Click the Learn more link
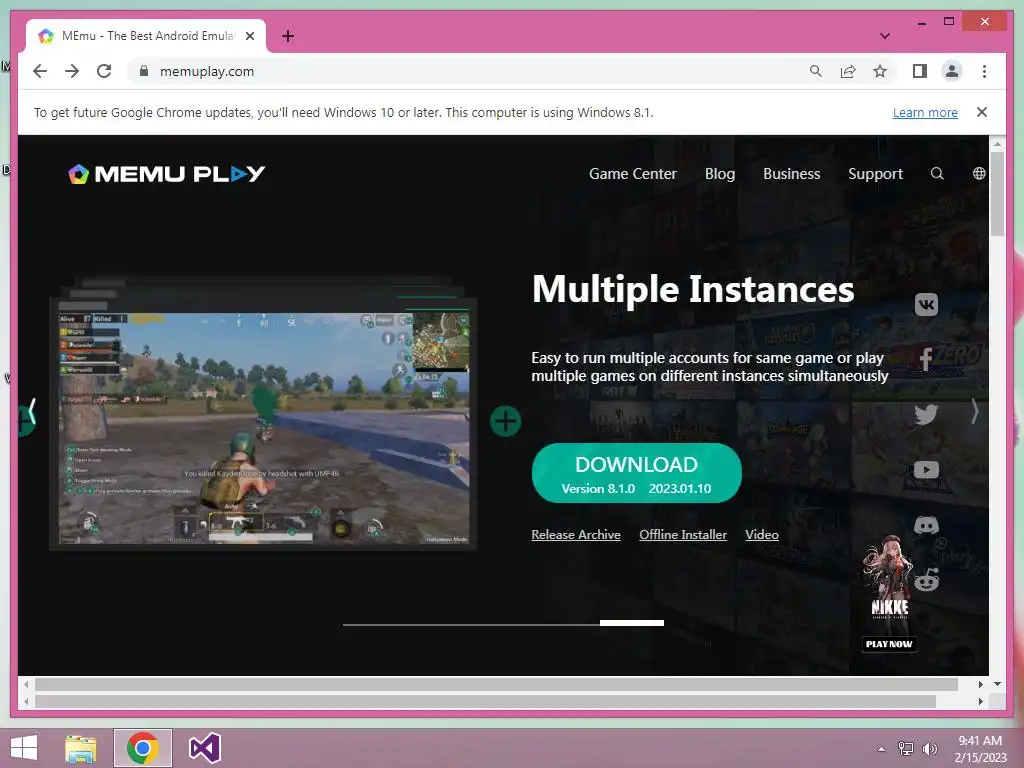The width and height of the screenshot is (1024, 768). [925, 112]
